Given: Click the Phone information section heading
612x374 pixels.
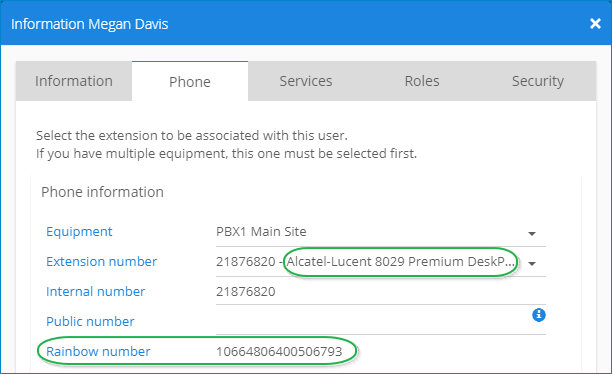Looking at the screenshot, I should [x=102, y=192].
